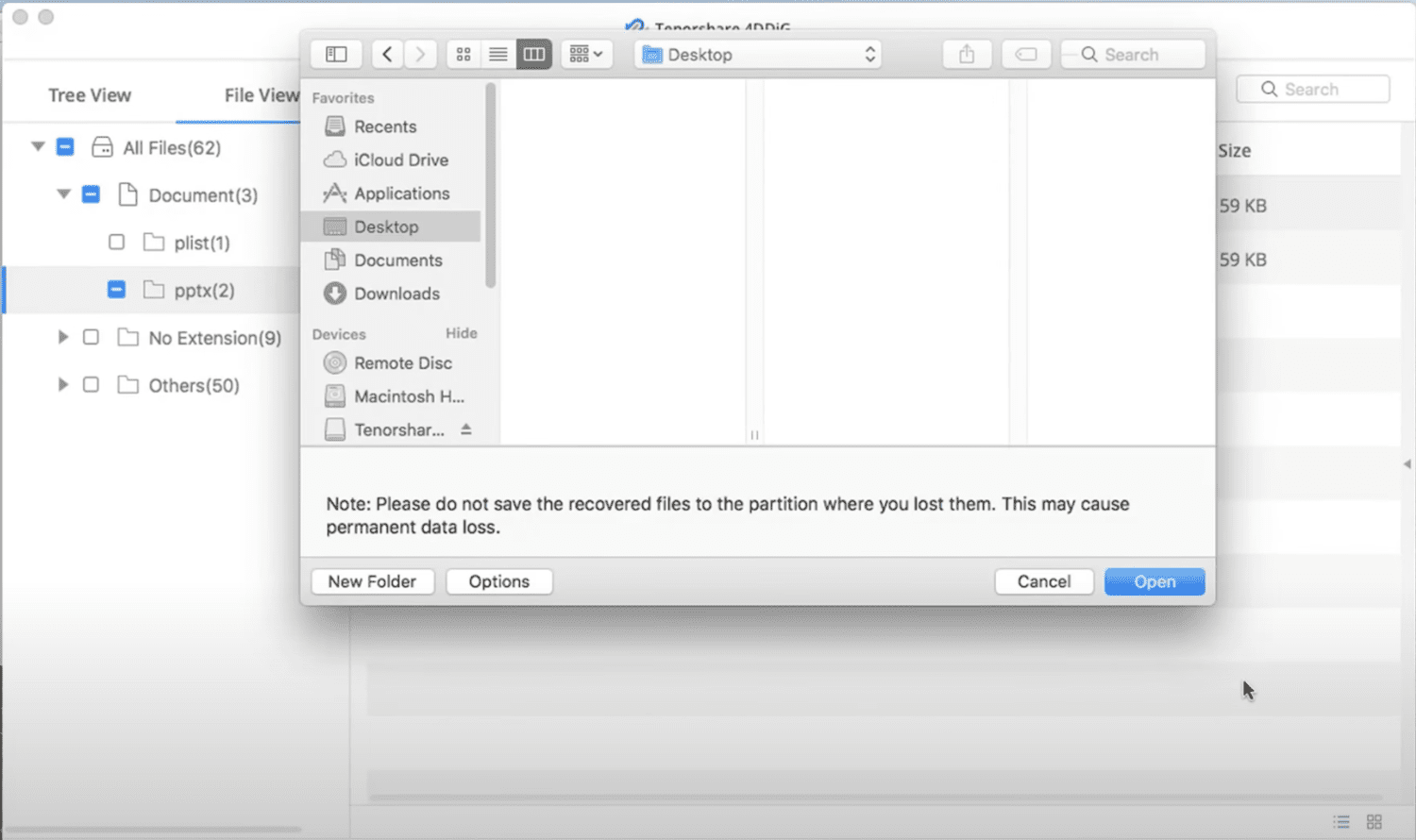This screenshot has height=840, width=1416.
Task: Click the grid view icon at bottom right
Action: click(x=1374, y=822)
